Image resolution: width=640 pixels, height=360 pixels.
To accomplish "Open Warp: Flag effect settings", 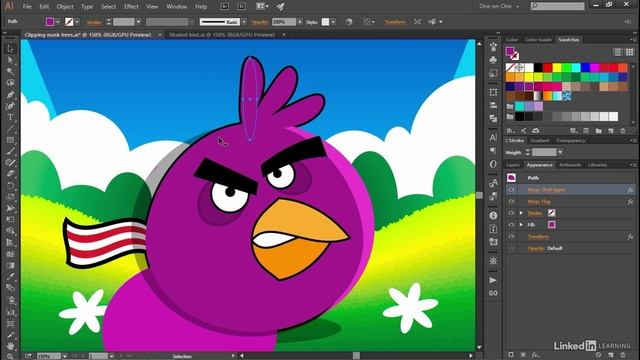I will click(x=539, y=202).
